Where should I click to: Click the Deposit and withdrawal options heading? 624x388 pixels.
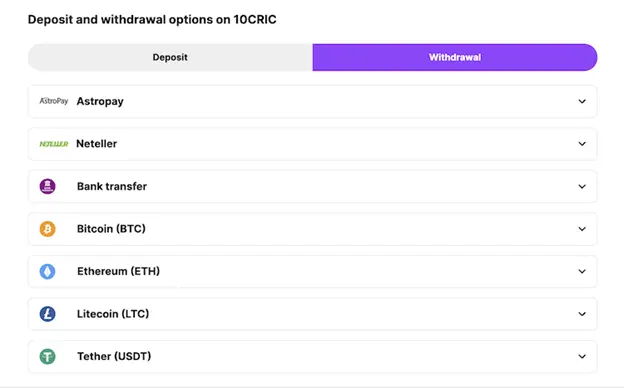pos(152,19)
